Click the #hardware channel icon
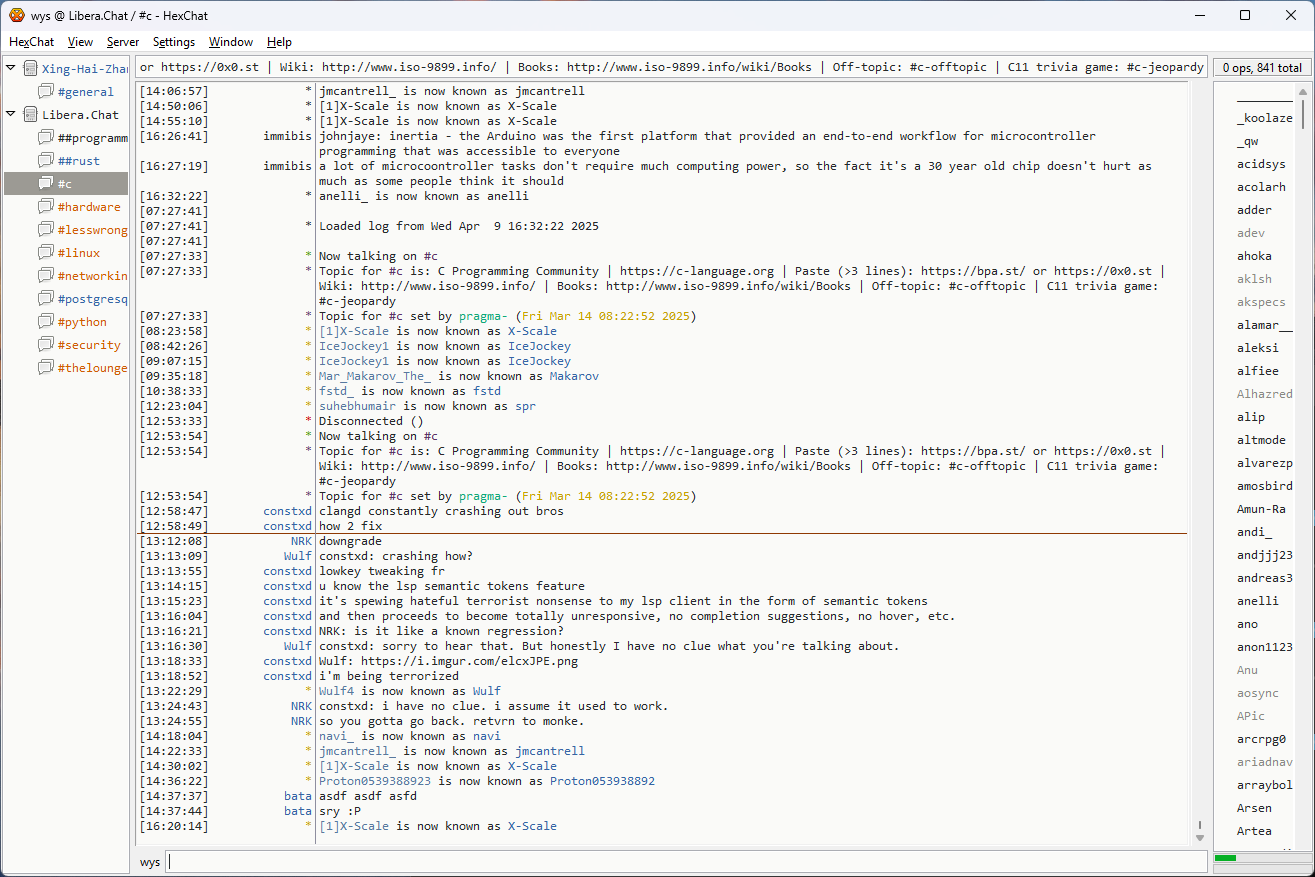1315x877 pixels. coord(46,206)
